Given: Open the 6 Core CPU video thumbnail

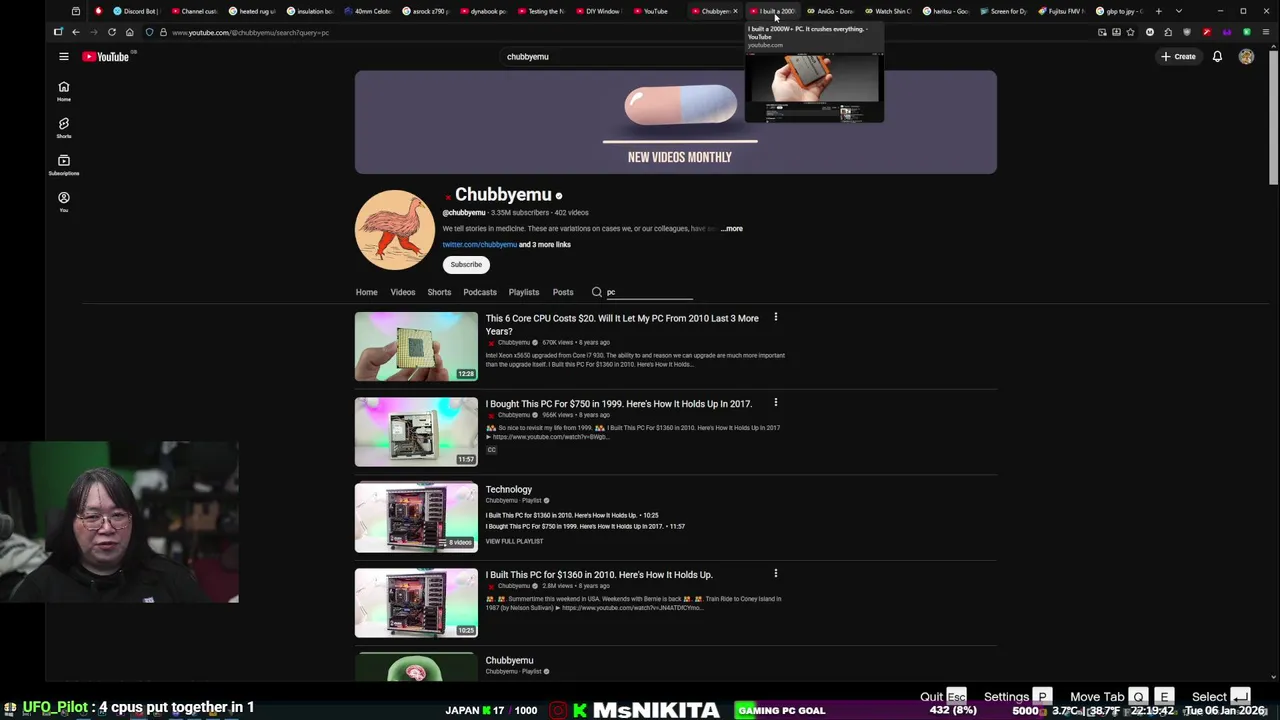Looking at the screenshot, I should pos(416,347).
